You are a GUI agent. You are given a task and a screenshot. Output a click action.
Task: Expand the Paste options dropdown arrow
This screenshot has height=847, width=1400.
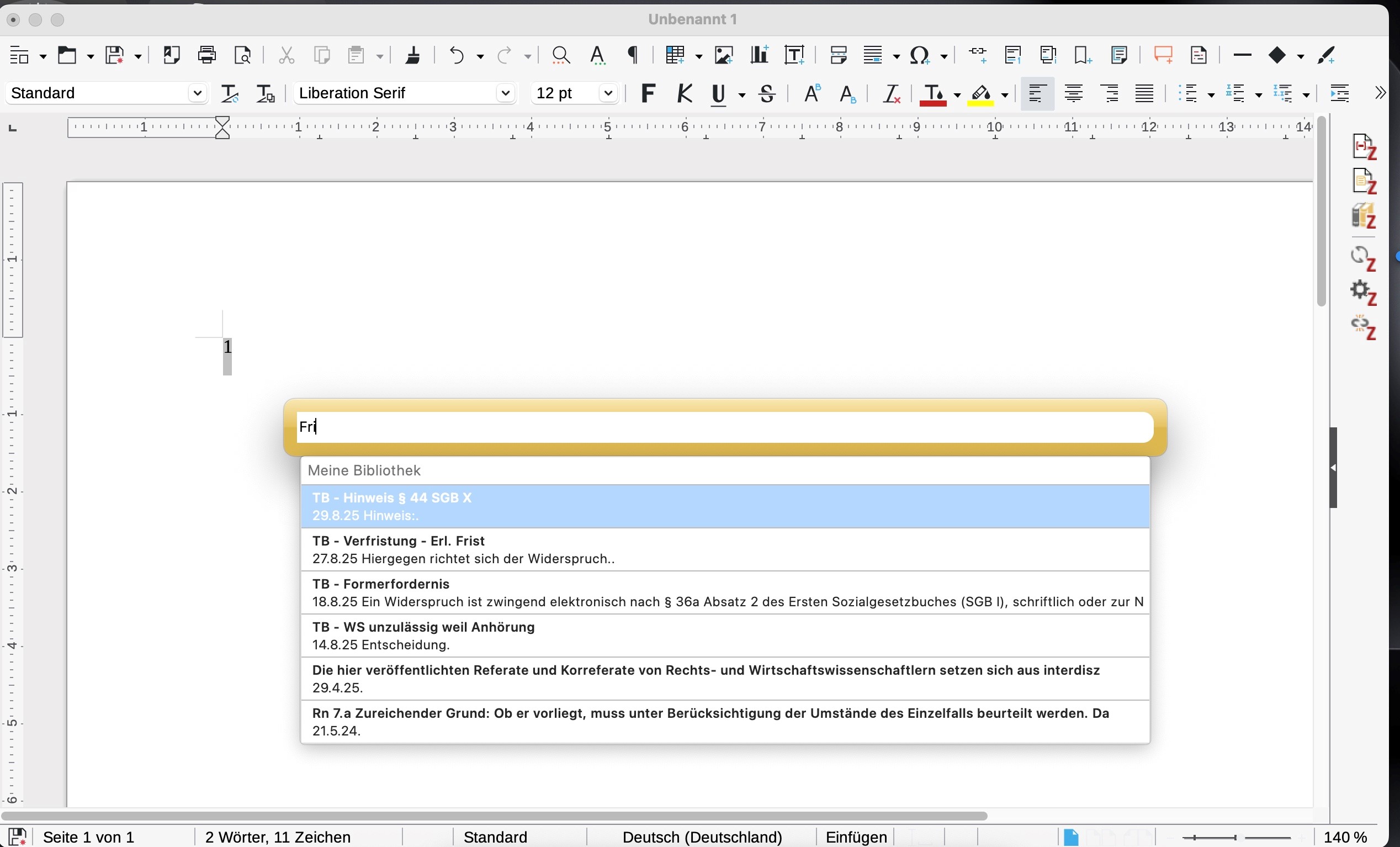pyautogui.click(x=380, y=56)
